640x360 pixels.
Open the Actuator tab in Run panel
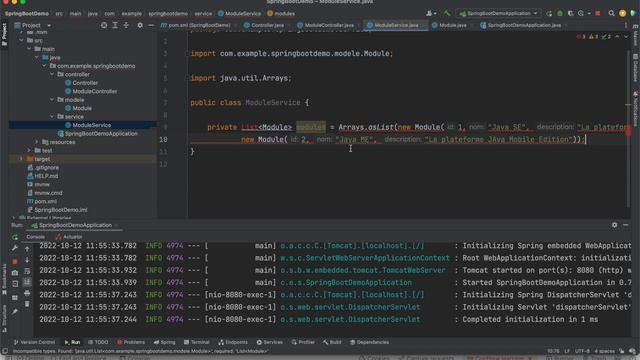[x=69, y=237]
